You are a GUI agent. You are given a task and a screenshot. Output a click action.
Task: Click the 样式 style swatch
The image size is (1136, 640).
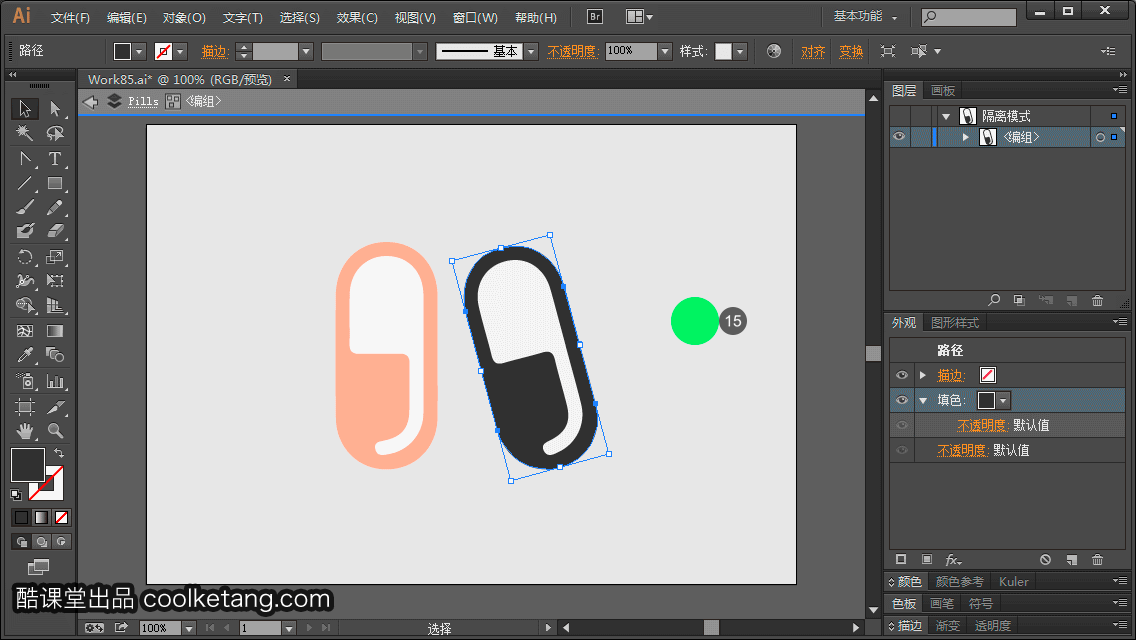tap(723, 51)
